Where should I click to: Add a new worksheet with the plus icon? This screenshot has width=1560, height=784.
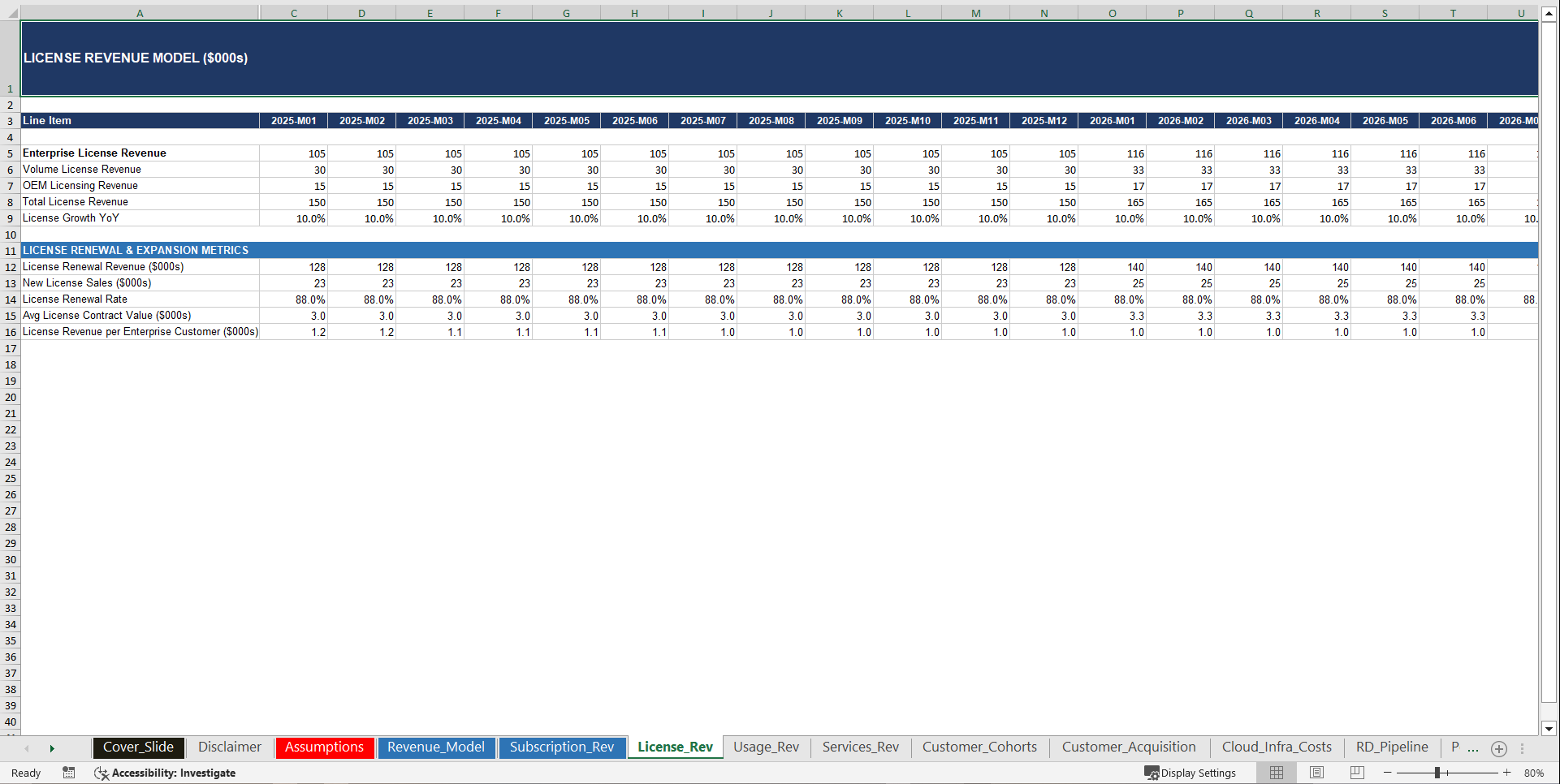pyautogui.click(x=1498, y=748)
